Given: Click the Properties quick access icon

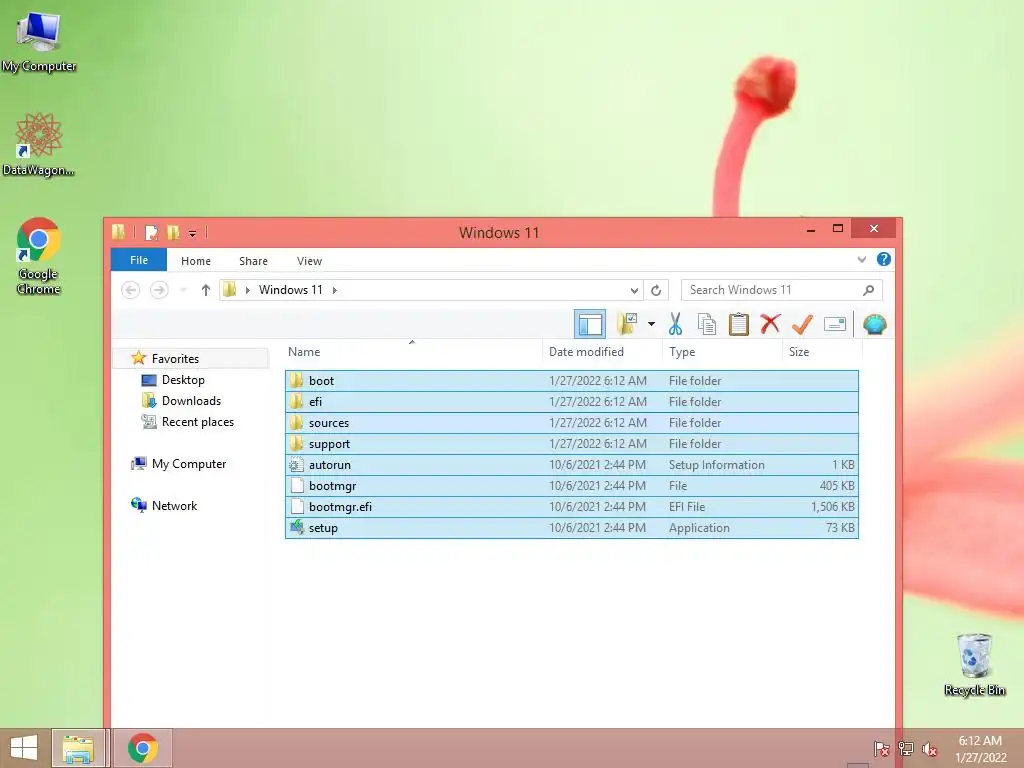Looking at the screenshot, I should [x=152, y=232].
